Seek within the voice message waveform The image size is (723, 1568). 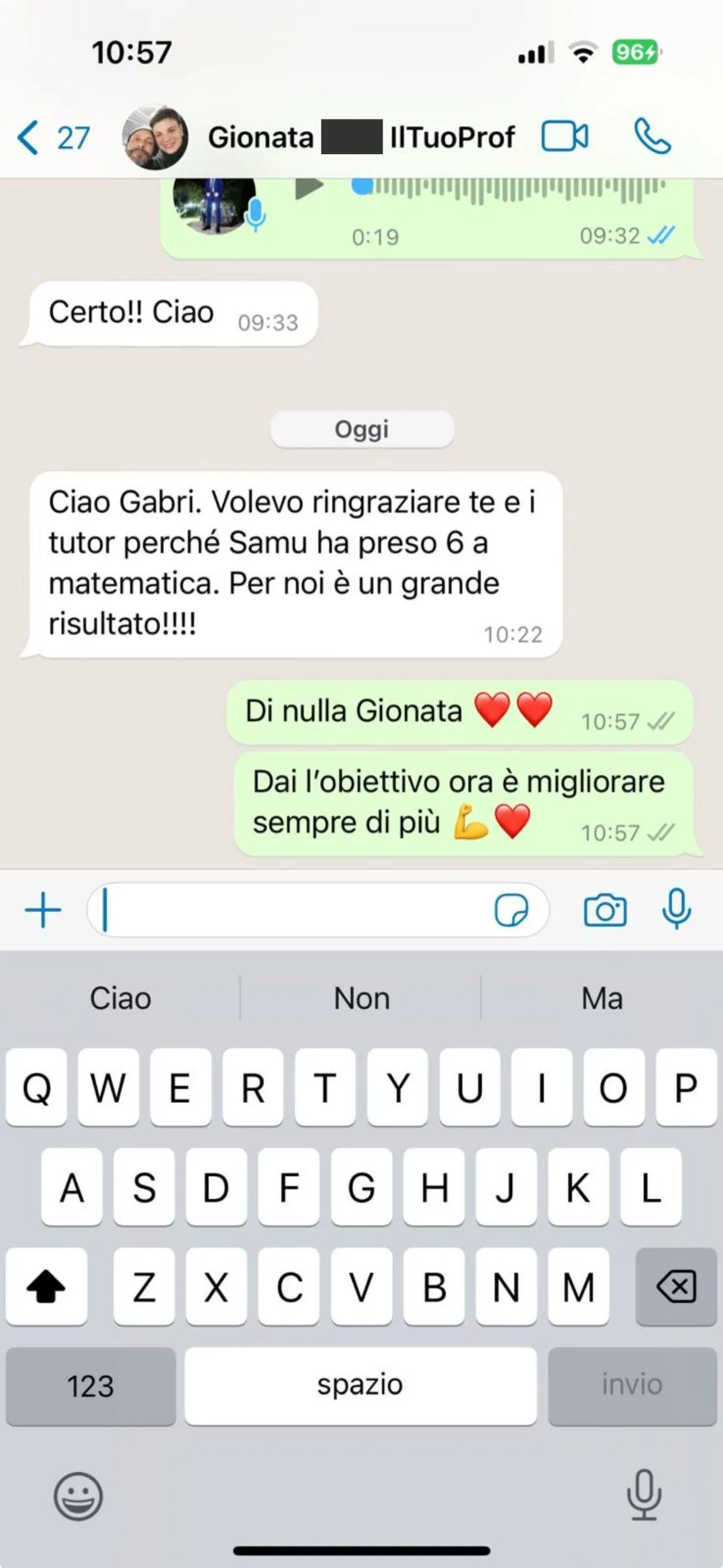[x=509, y=188]
